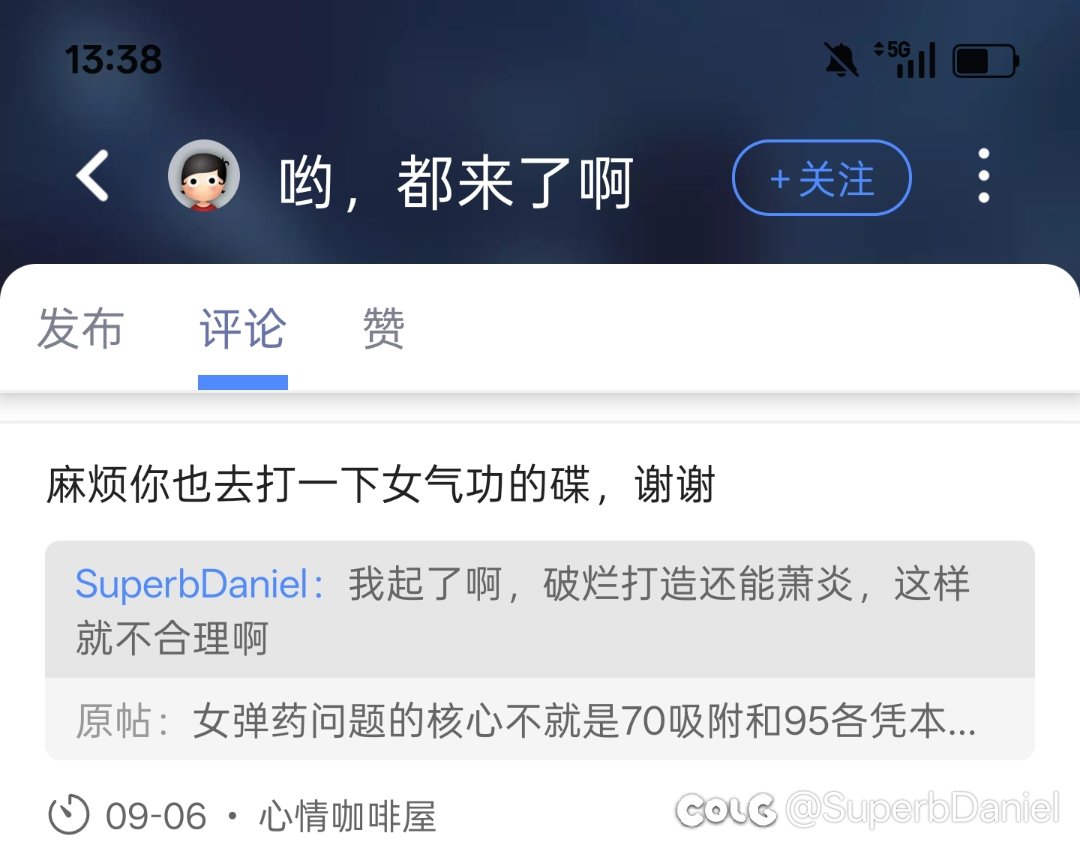The width and height of the screenshot is (1080, 851).
Task: Tap the muted notification bell icon
Action: pos(841,59)
